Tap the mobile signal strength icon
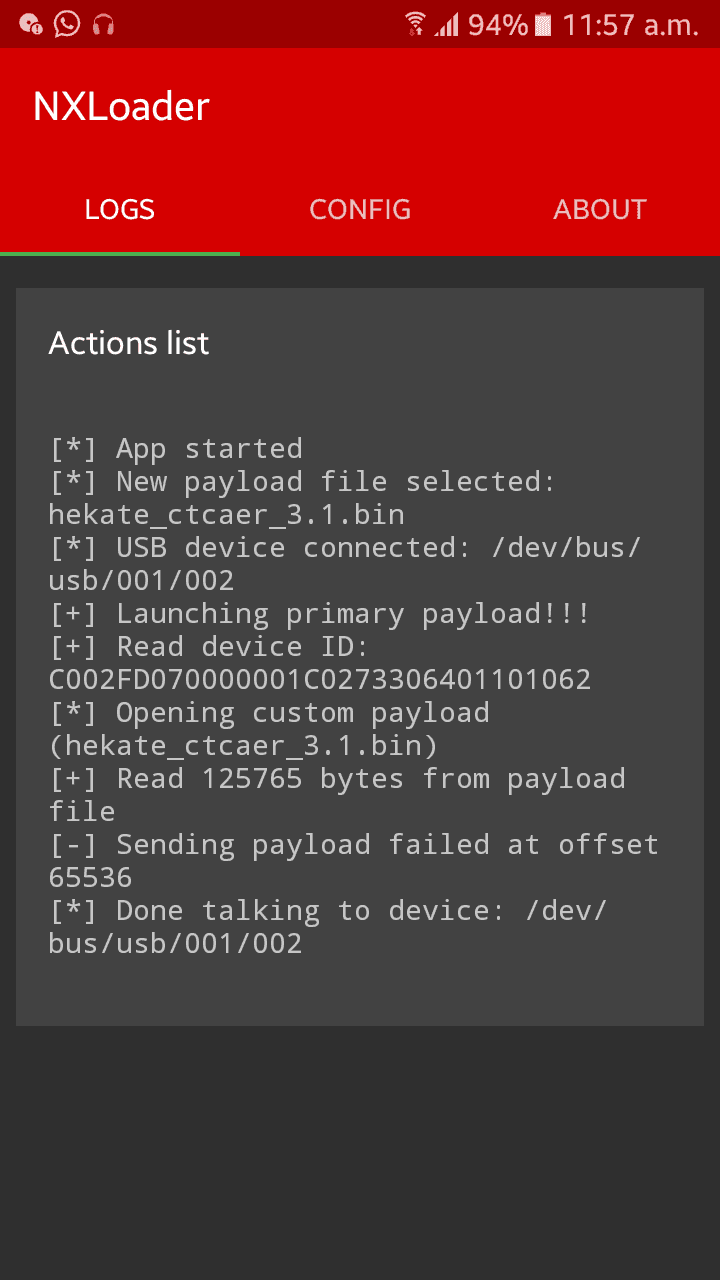 [446, 24]
